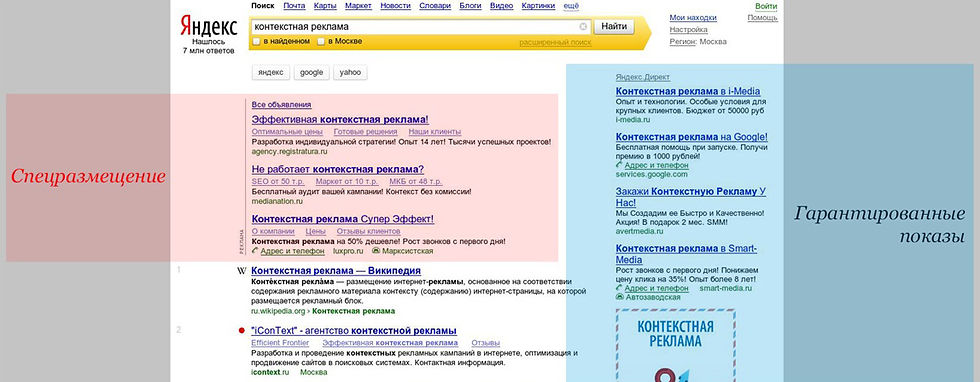Open 'Закажи Контекстную Рекламу У Нас!' ad
980x382 pixels.
691,197
